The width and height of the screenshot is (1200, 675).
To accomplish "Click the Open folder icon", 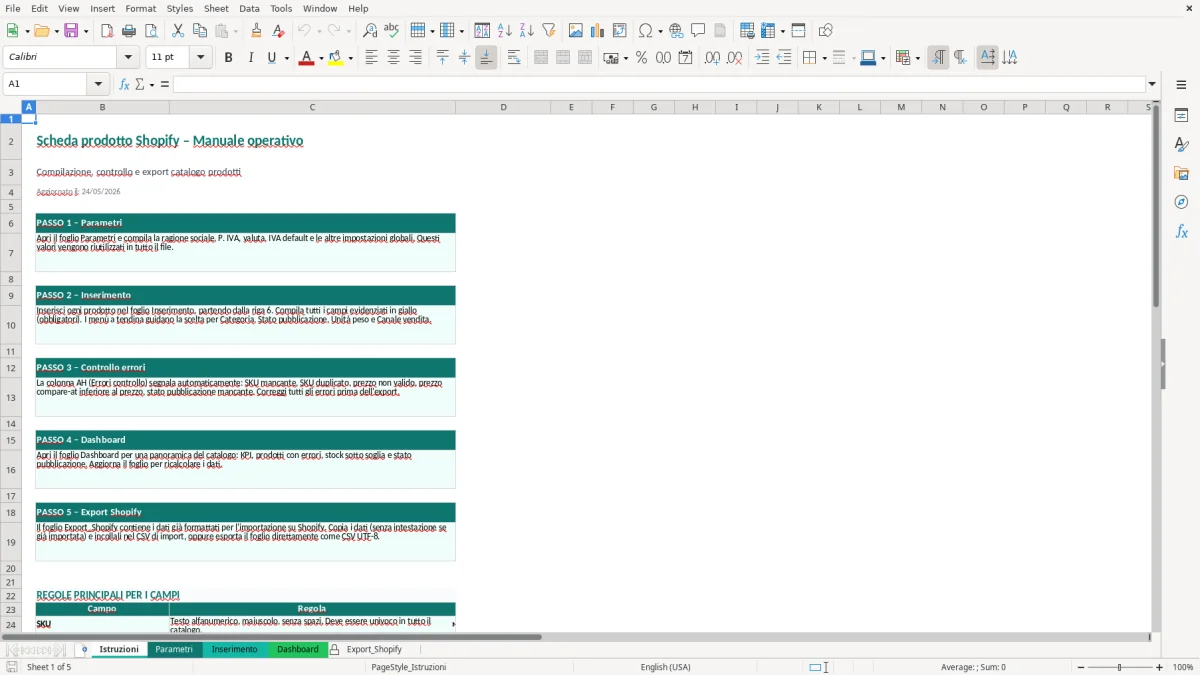I will pyautogui.click(x=41, y=31).
